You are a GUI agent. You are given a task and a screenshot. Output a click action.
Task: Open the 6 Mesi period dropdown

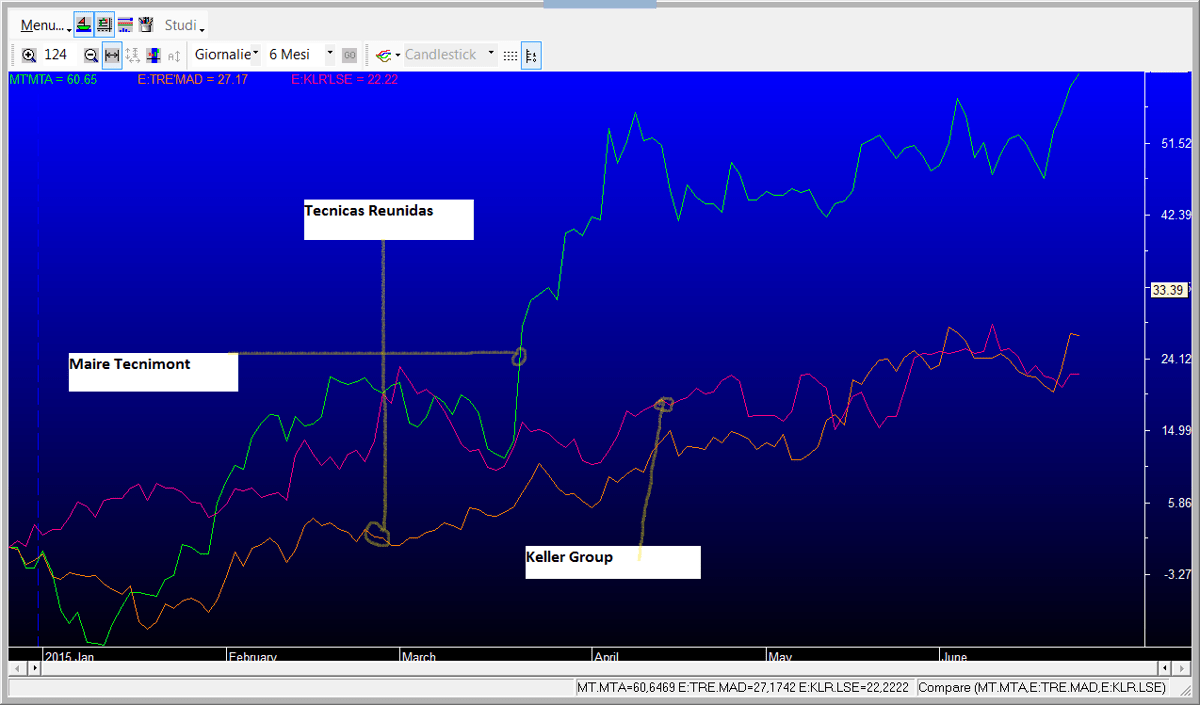(301, 55)
